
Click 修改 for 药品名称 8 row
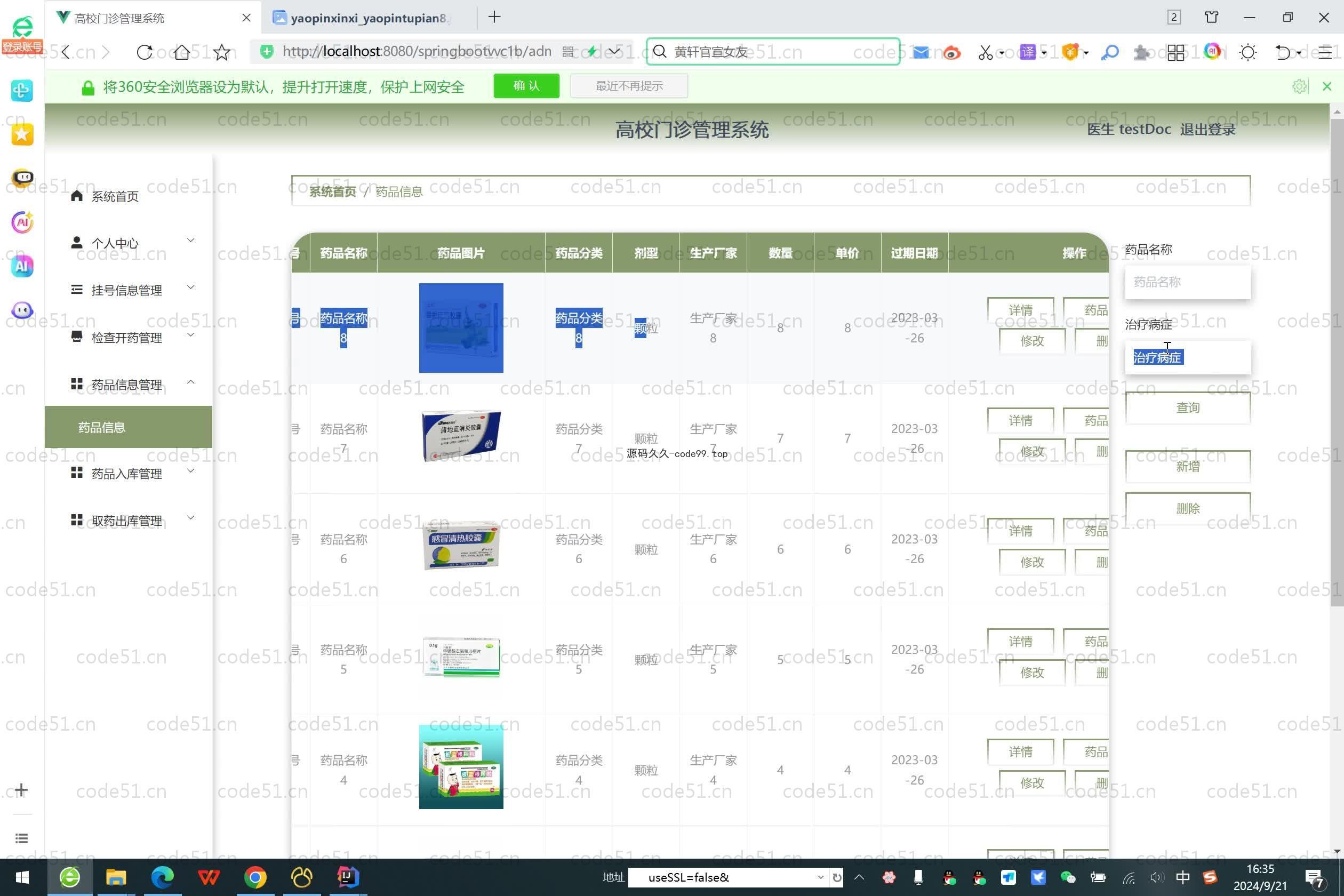tap(1031, 341)
